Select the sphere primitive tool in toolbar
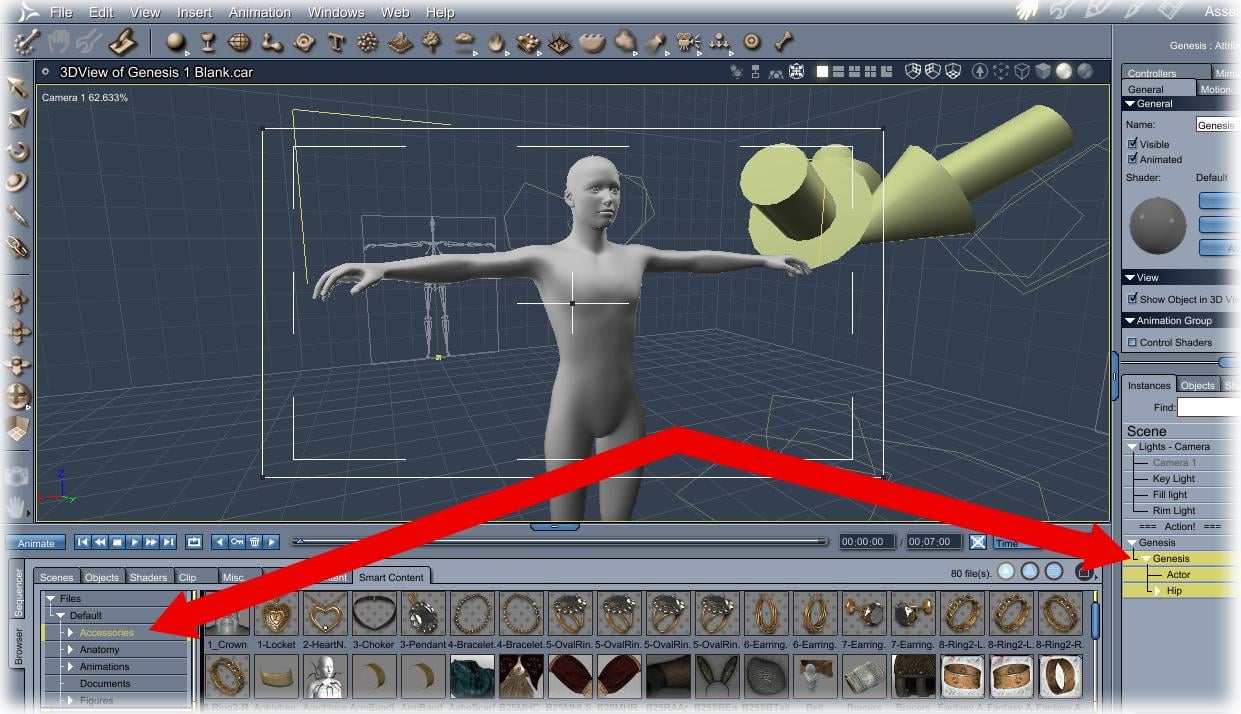 176,41
